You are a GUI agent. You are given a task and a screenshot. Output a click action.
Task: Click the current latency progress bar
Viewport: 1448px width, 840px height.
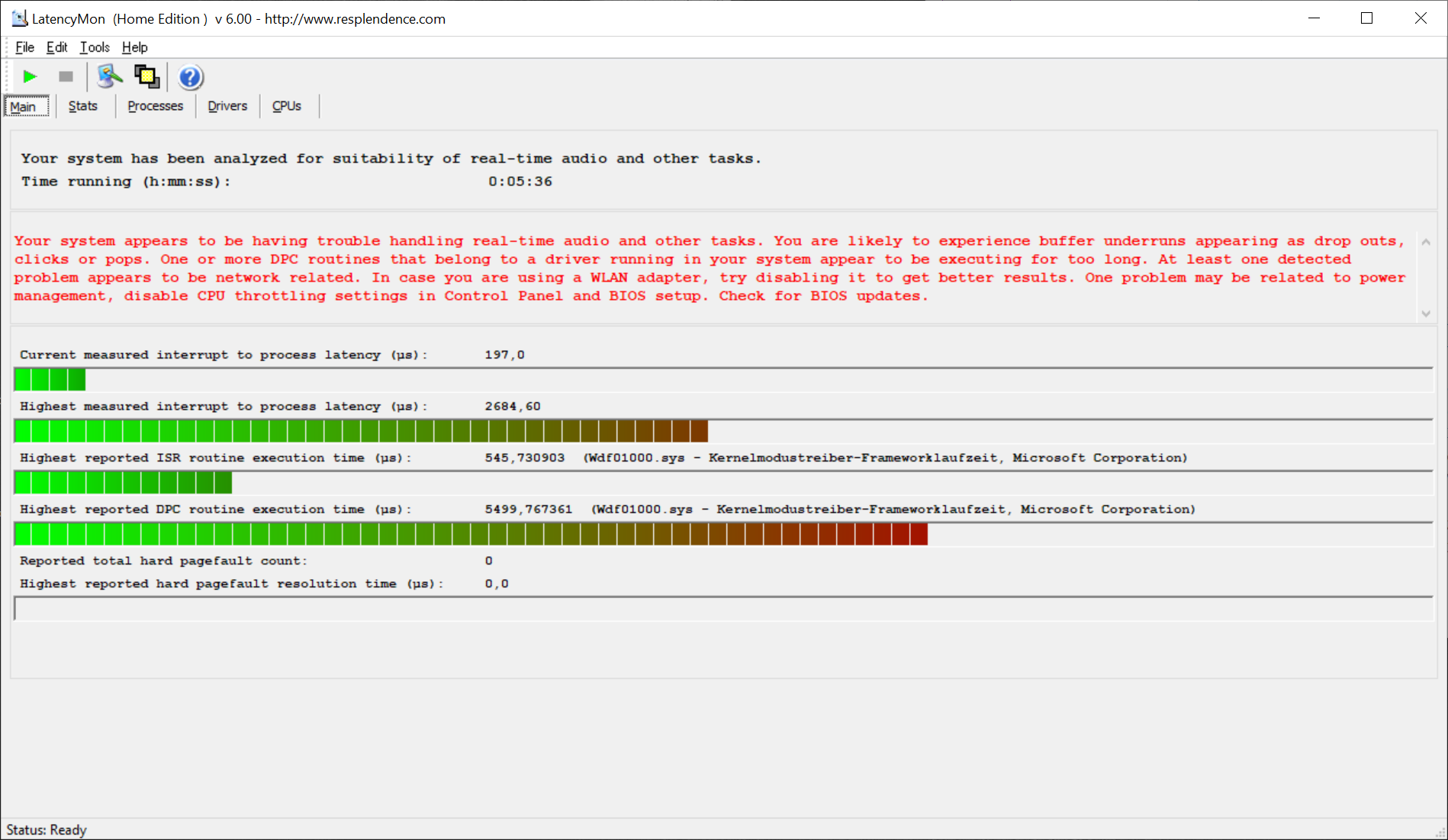coord(723,379)
